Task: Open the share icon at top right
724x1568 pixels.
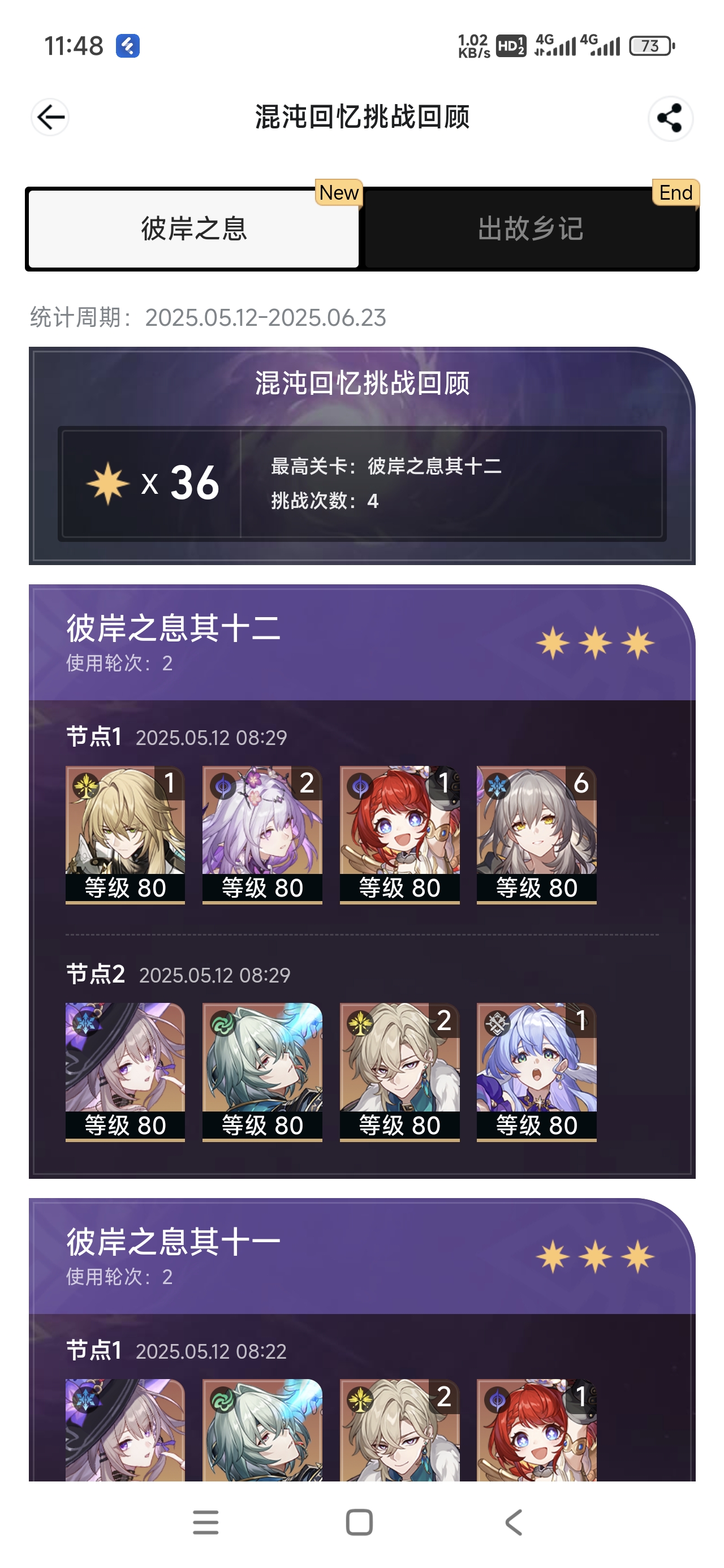Action: (x=670, y=118)
